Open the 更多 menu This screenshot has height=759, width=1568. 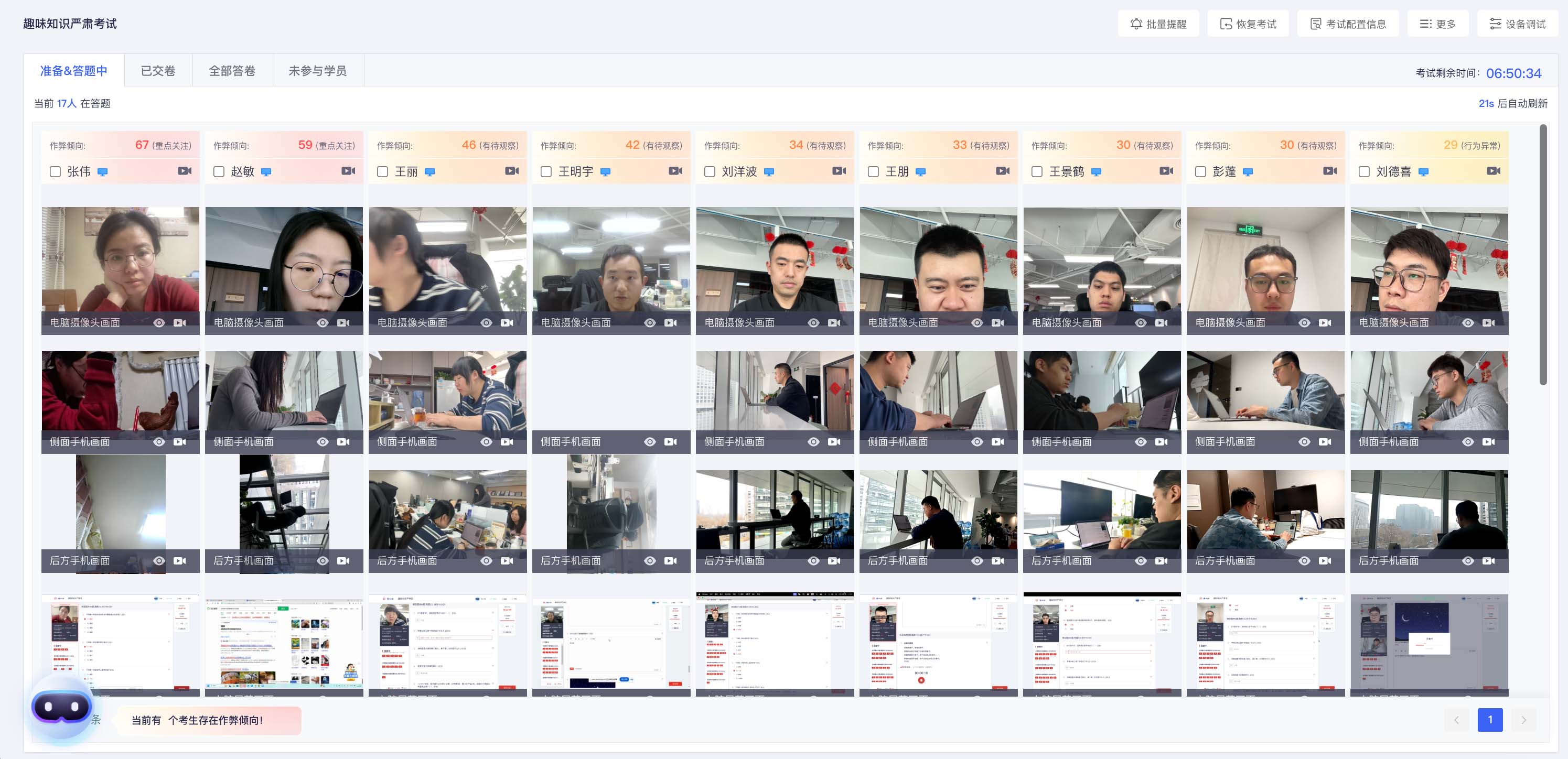tap(1437, 24)
